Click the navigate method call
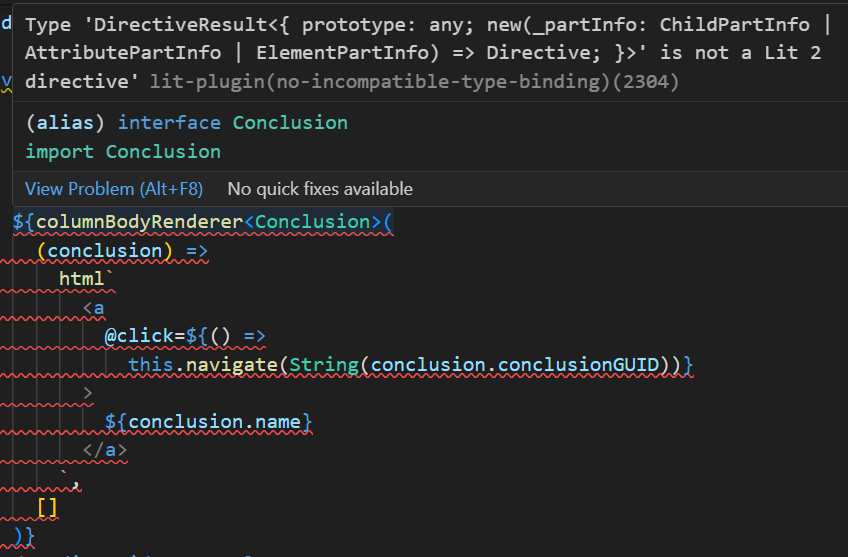This screenshot has height=557, width=848. tap(231, 365)
